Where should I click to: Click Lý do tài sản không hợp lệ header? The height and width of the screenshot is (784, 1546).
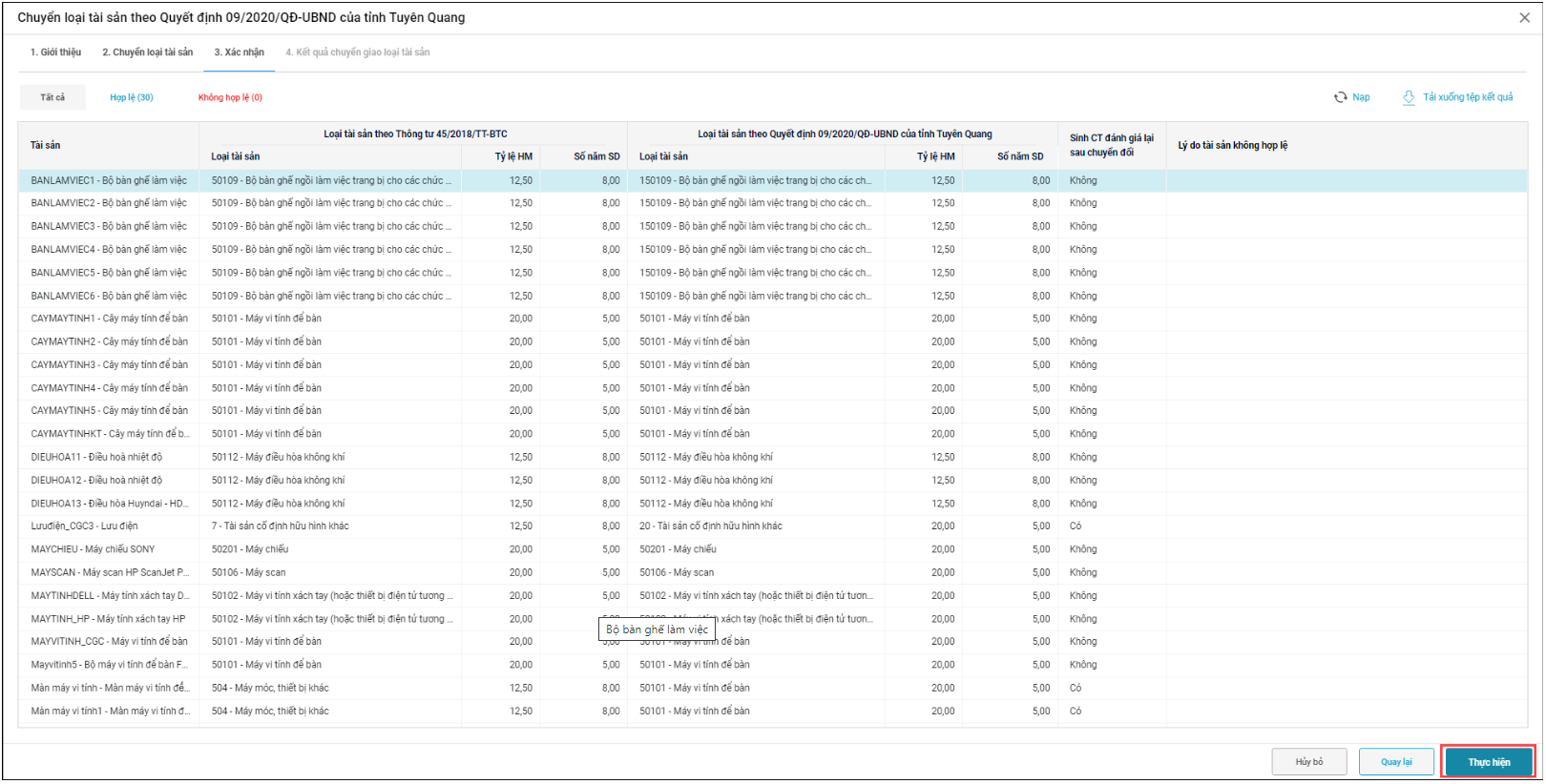[x=1232, y=145]
